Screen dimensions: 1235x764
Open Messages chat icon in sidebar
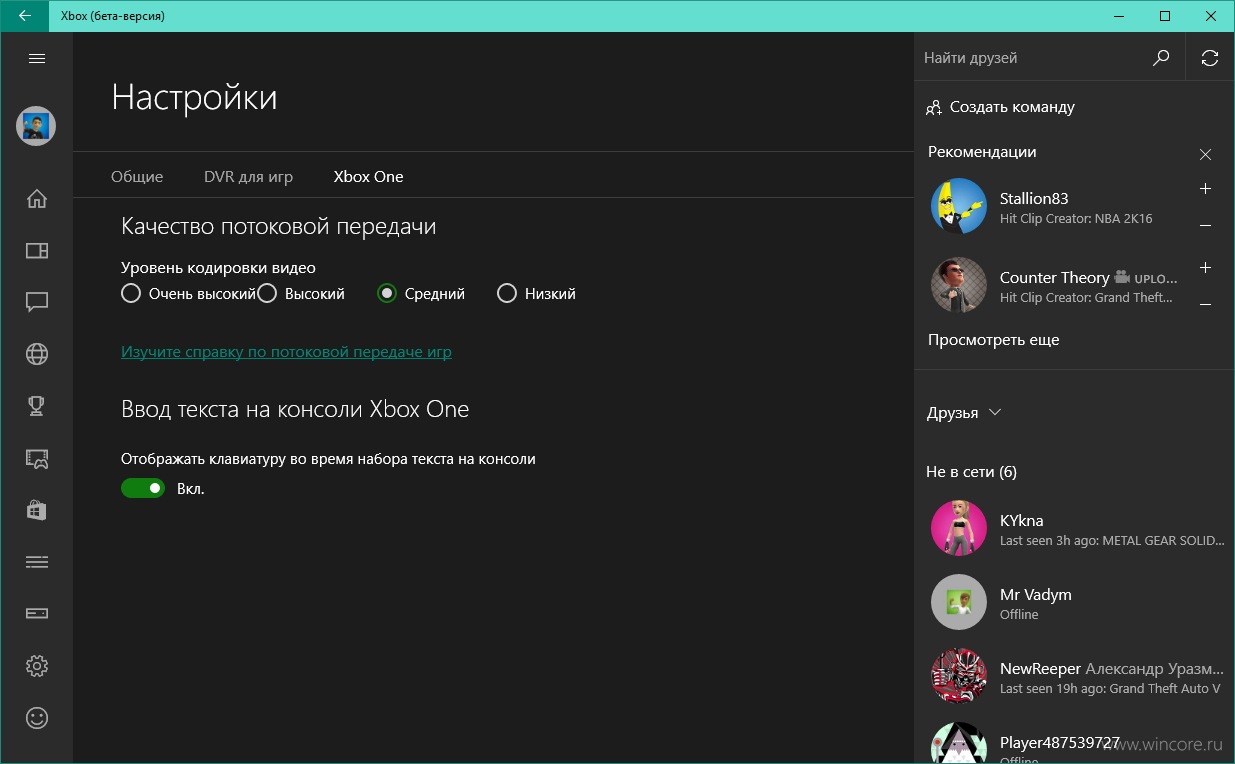[x=37, y=302]
